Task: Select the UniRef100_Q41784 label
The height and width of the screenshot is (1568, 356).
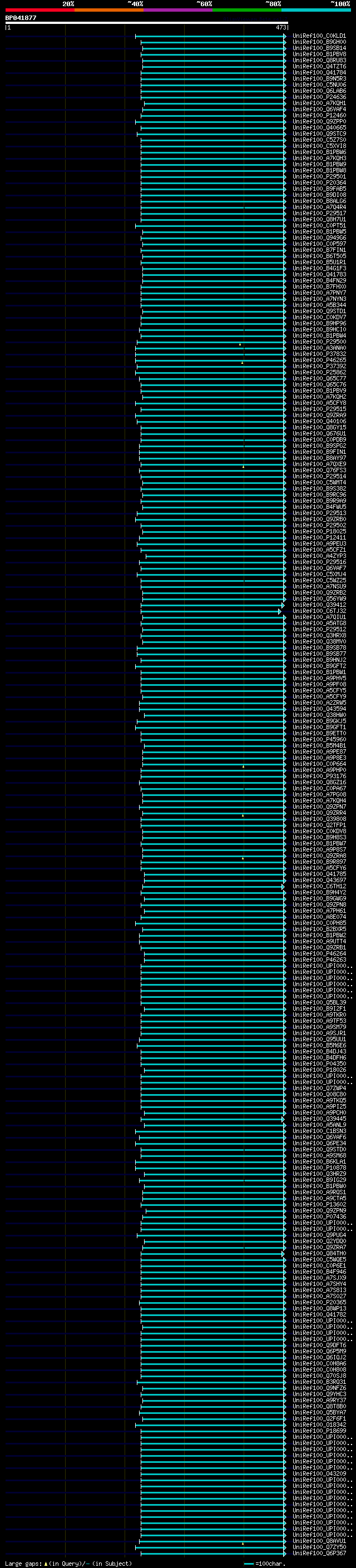Action: pos(319,72)
